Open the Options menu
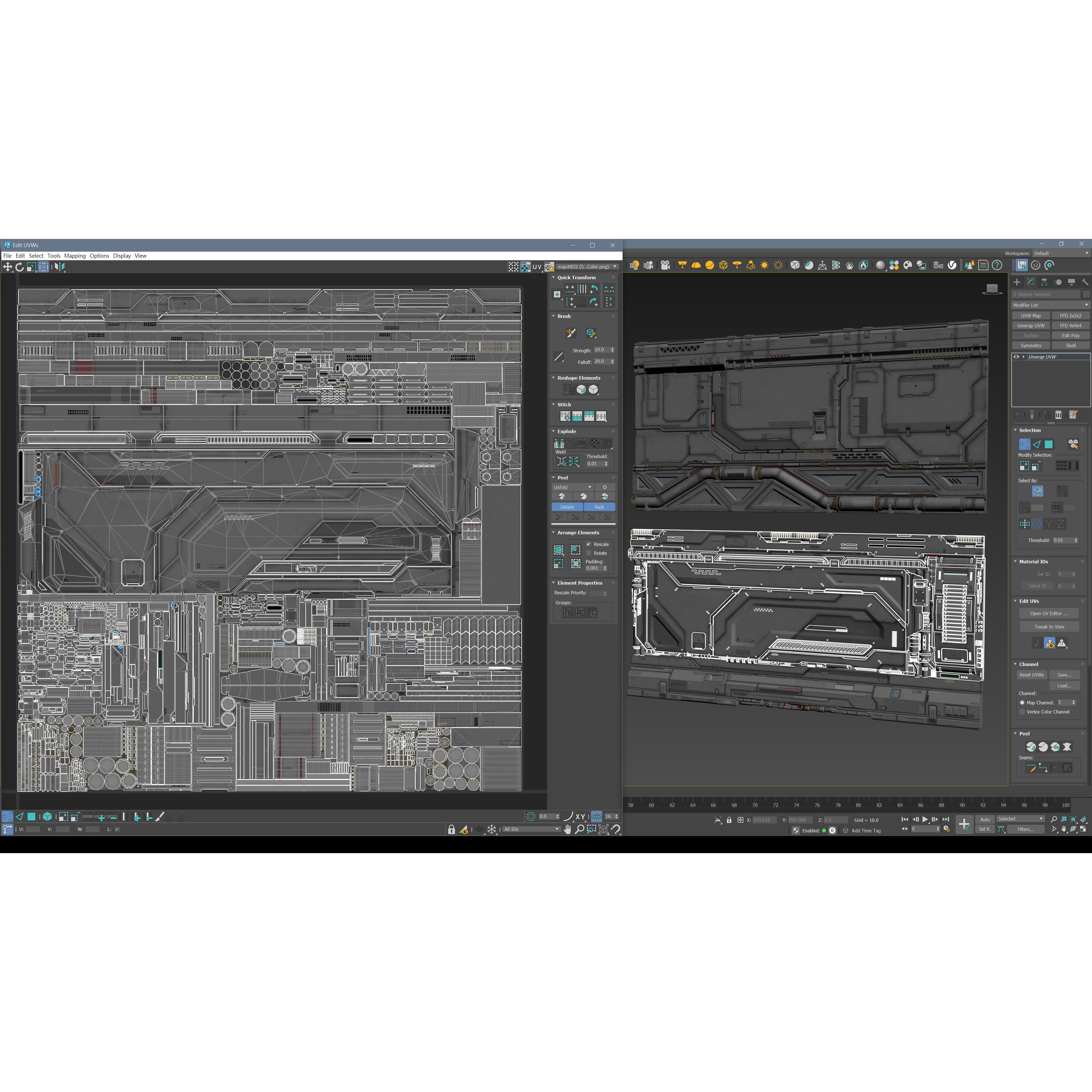Screen dimensions: 1092x1092 [100, 256]
